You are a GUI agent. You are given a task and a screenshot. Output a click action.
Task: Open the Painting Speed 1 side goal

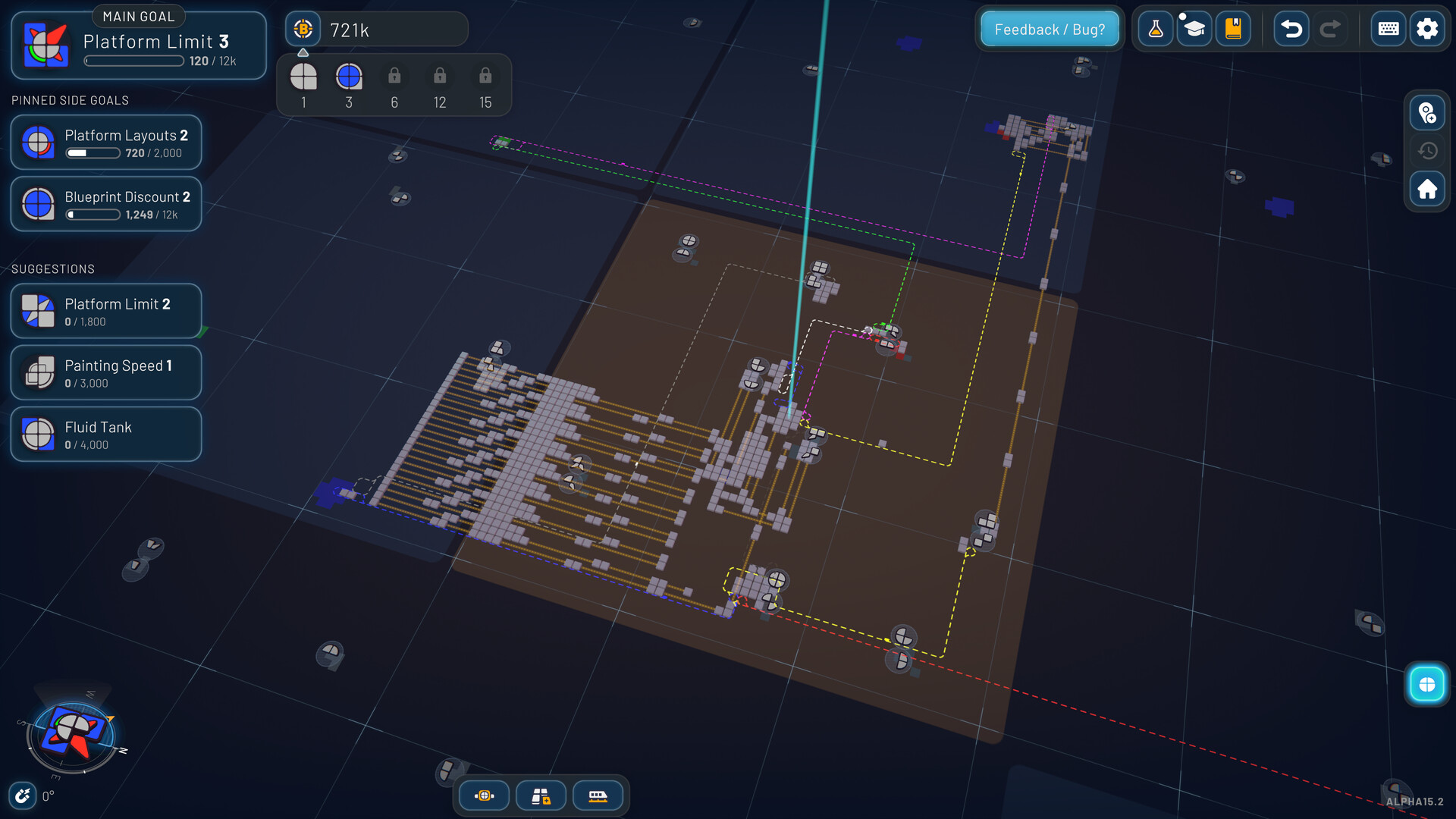click(105, 372)
